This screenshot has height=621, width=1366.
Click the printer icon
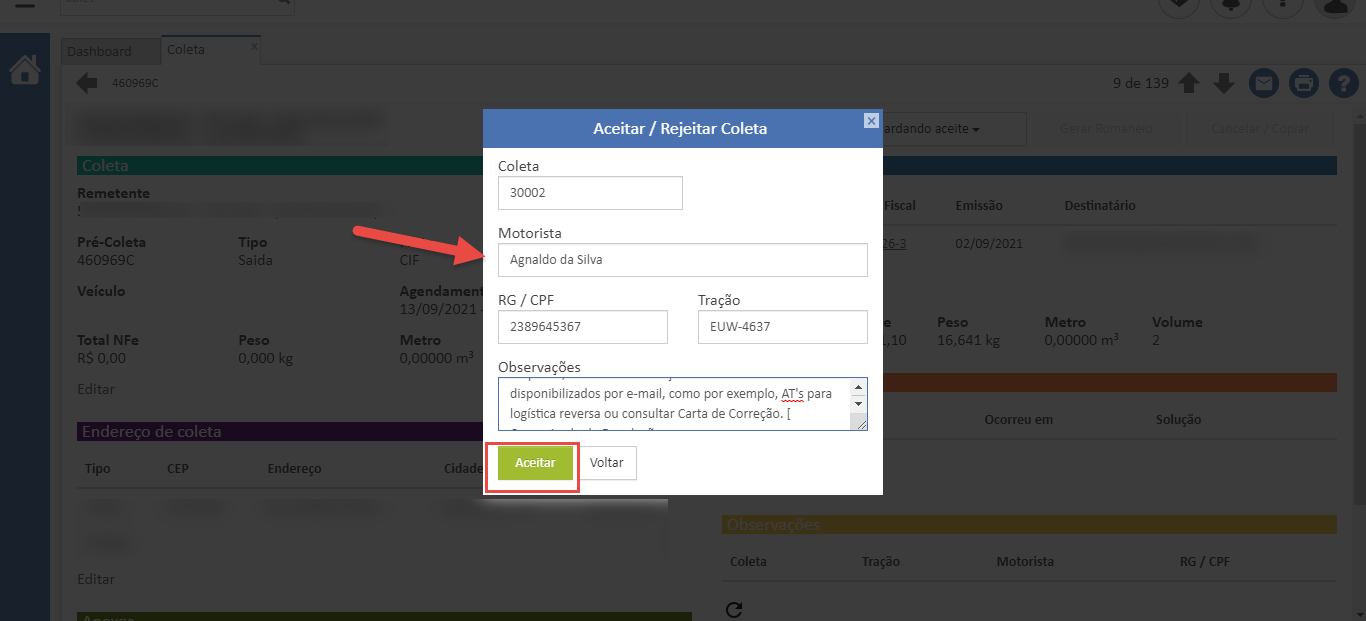(x=1303, y=83)
